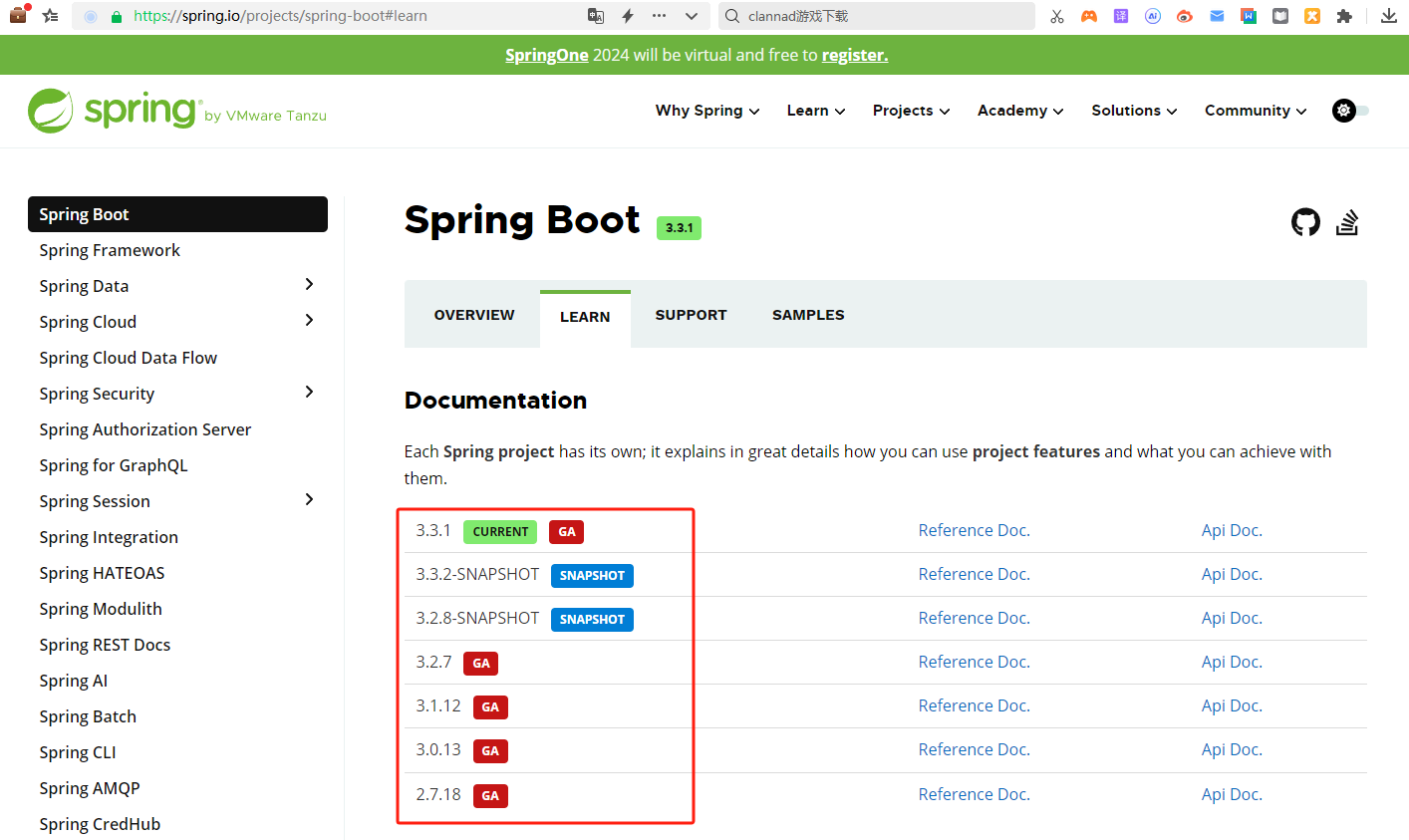Switch to the OVERVIEW tab
The image size is (1409, 840).
coord(474,315)
